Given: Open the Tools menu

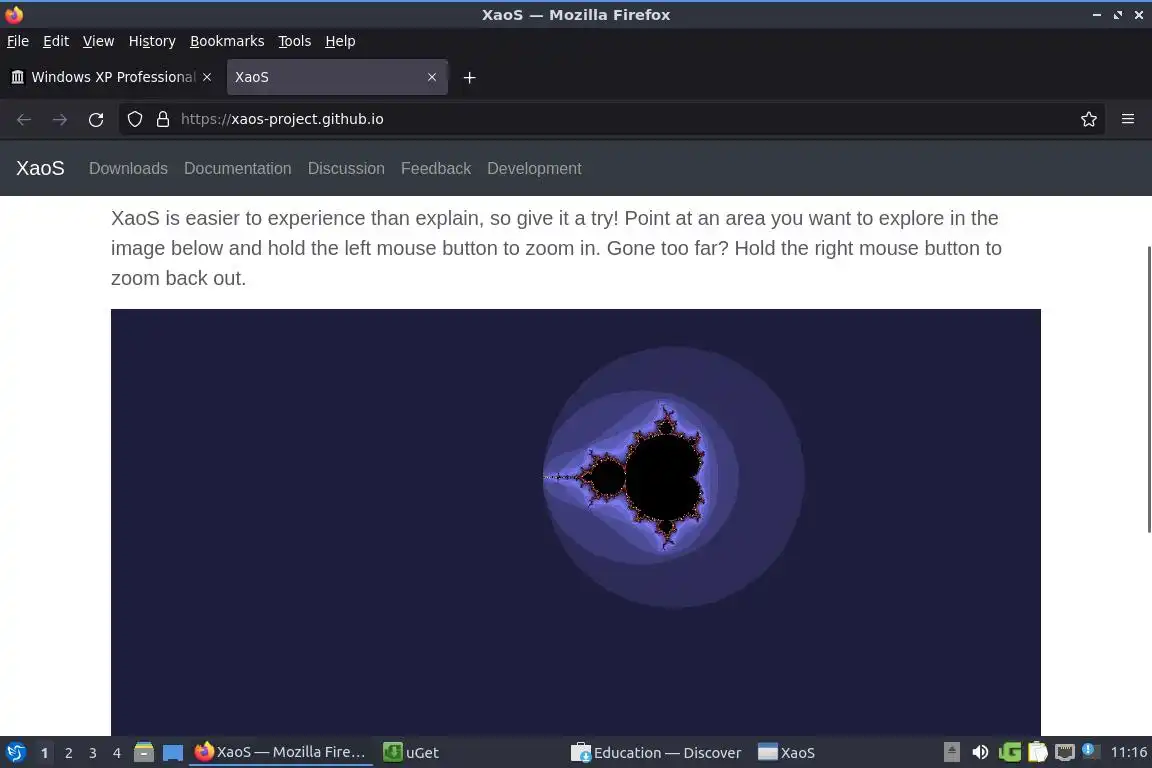Looking at the screenshot, I should (295, 41).
